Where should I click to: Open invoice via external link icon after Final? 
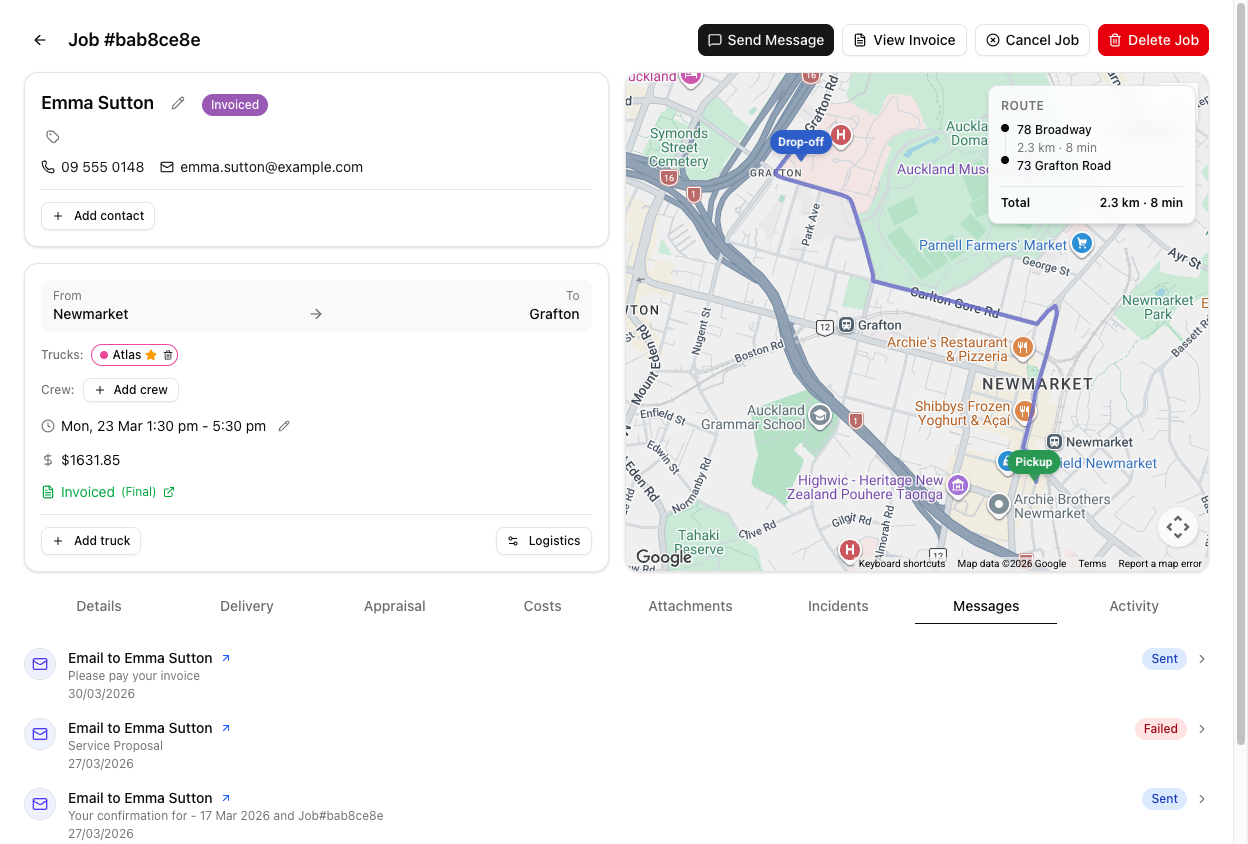pos(169,492)
